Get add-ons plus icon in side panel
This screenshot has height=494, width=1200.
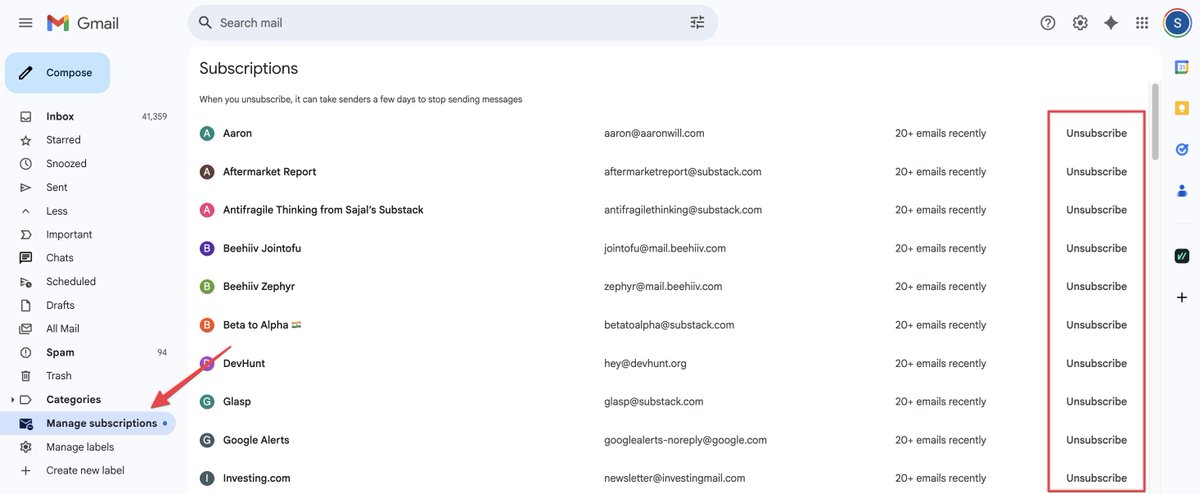click(x=1182, y=297)
